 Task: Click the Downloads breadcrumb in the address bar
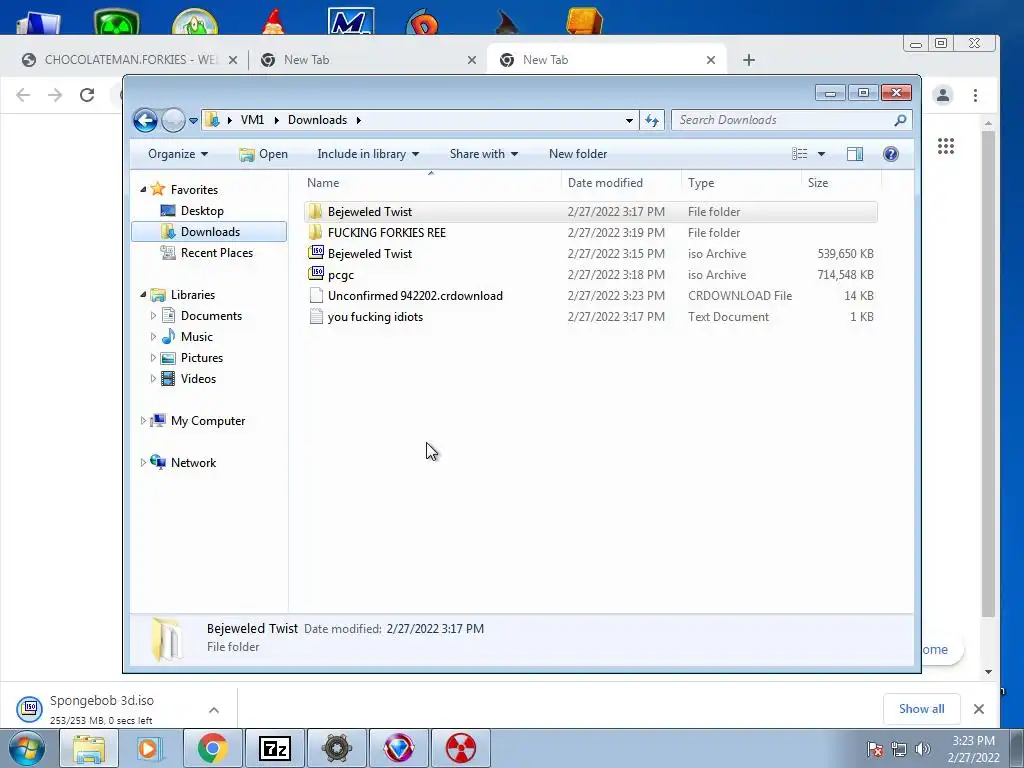317,120
